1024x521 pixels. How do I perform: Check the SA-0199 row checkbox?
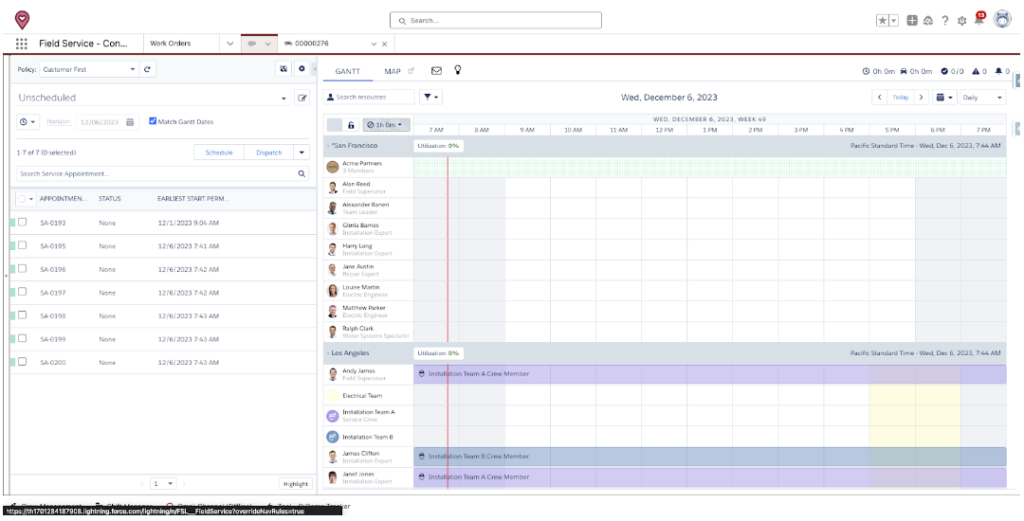click(x=22, y=338)
